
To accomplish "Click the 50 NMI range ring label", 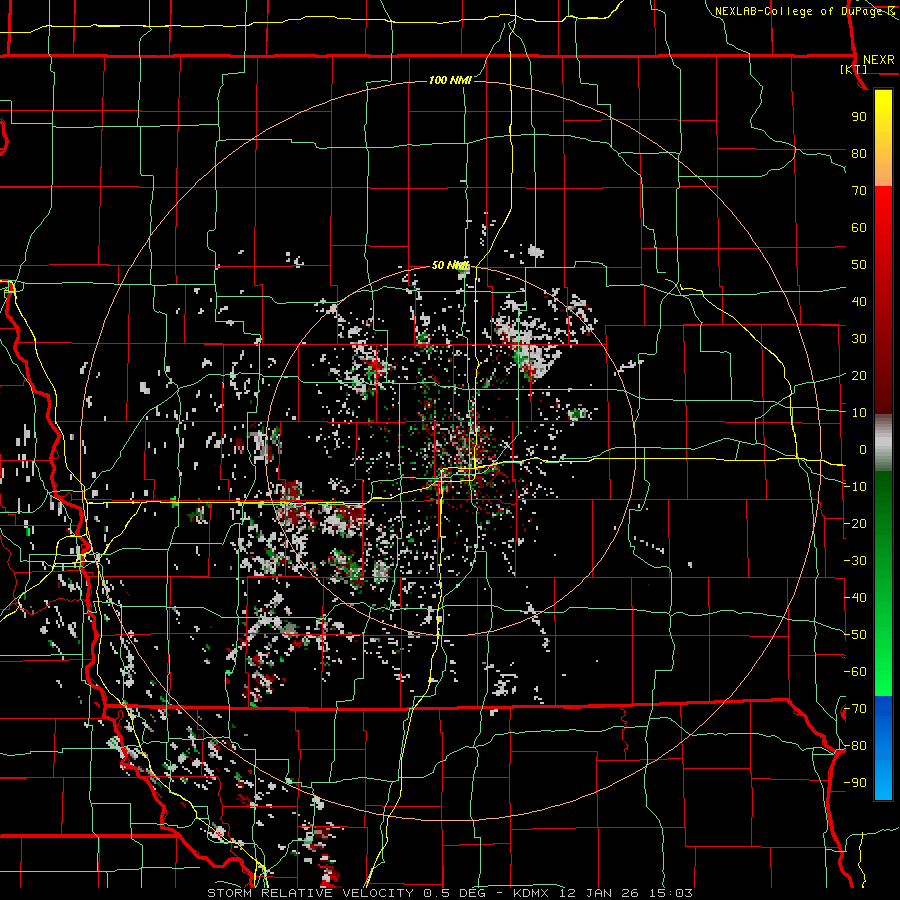I will tap(450, 265).
